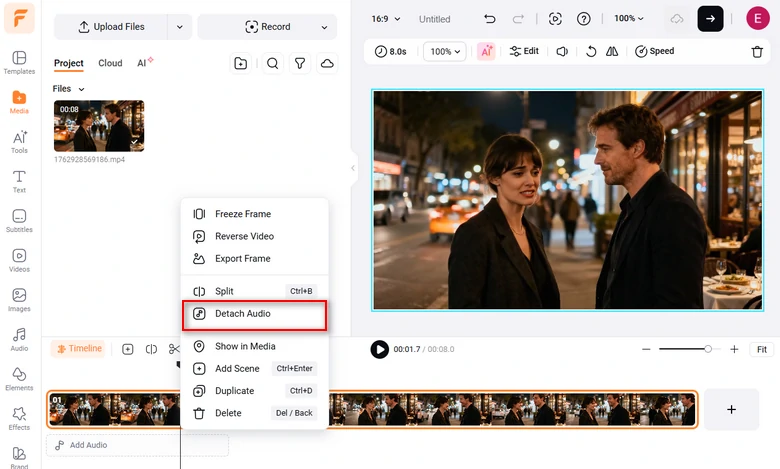The width and height of the screenshot is (780, 469).
Task: Switch to the Cloud tab
Action: tap(110, 63)
